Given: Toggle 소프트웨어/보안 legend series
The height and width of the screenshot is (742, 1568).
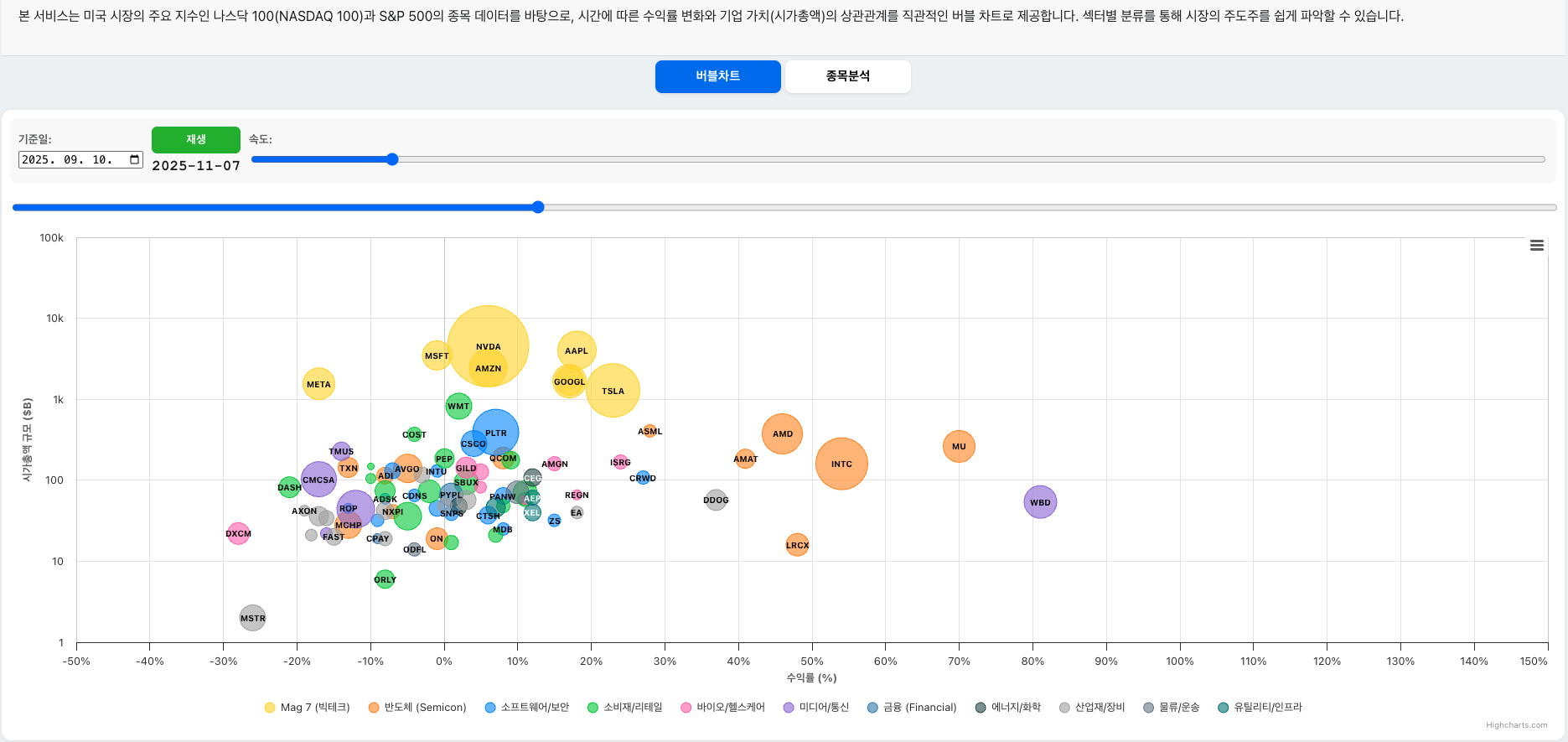Looking at the screenshot, I should (x=526, y=708).
